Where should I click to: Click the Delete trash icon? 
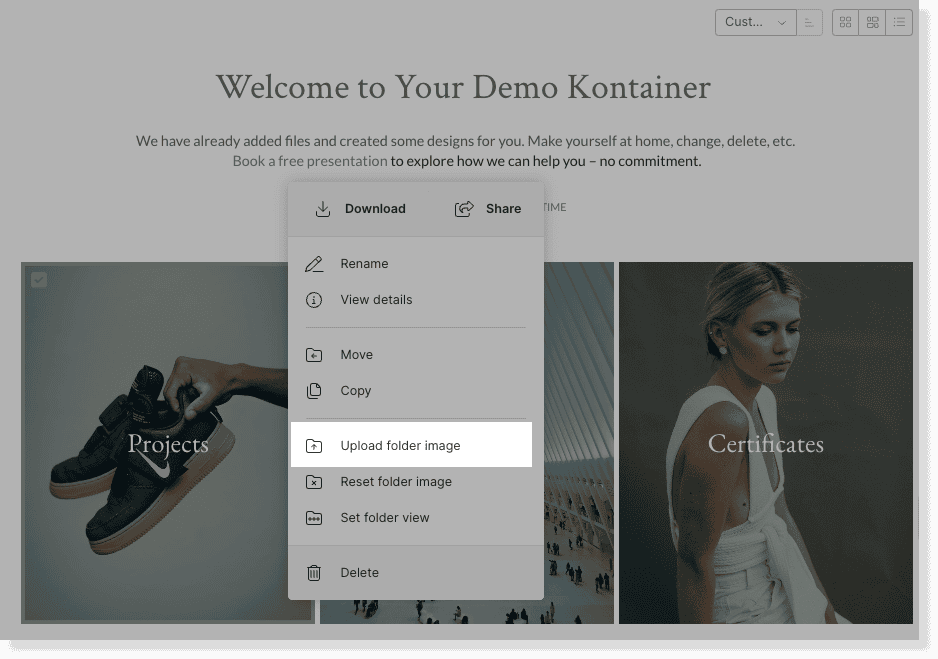click(313, 572)
